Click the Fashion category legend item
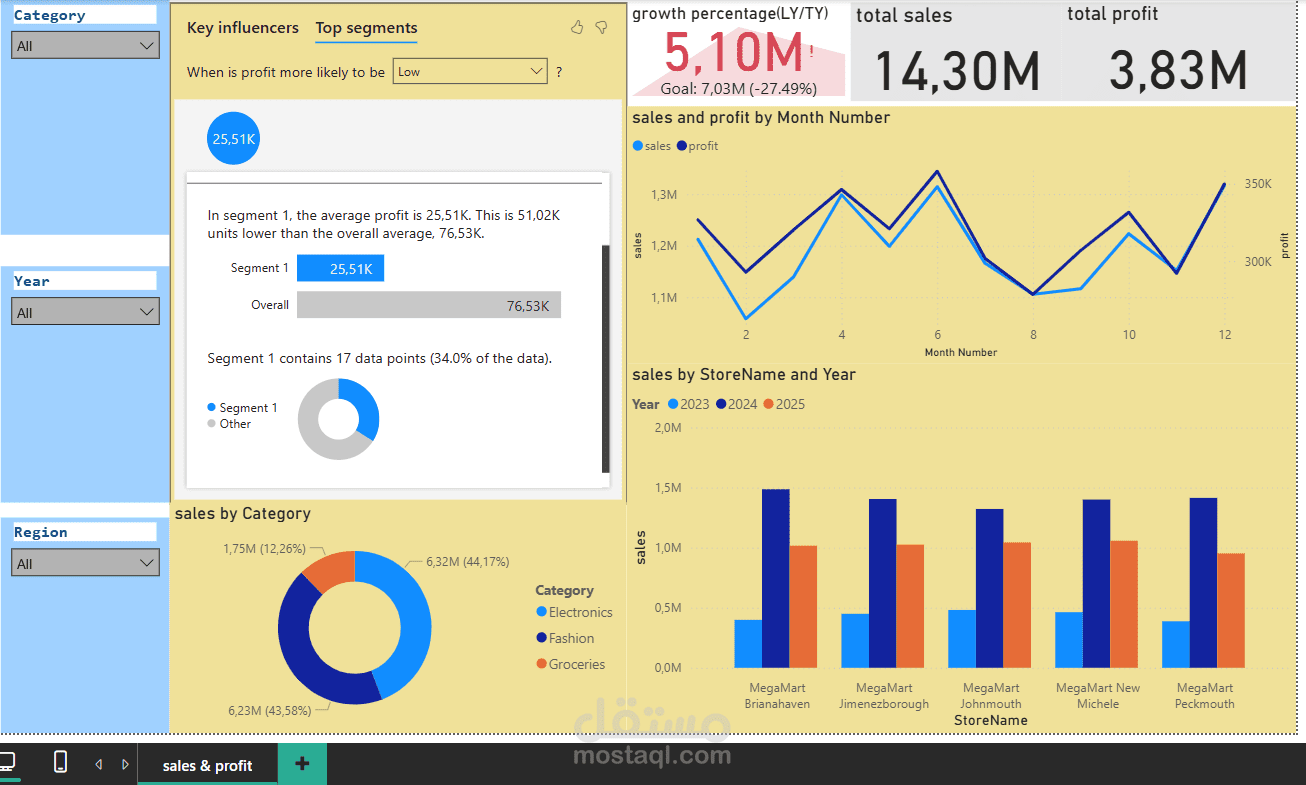 point(566,638)
